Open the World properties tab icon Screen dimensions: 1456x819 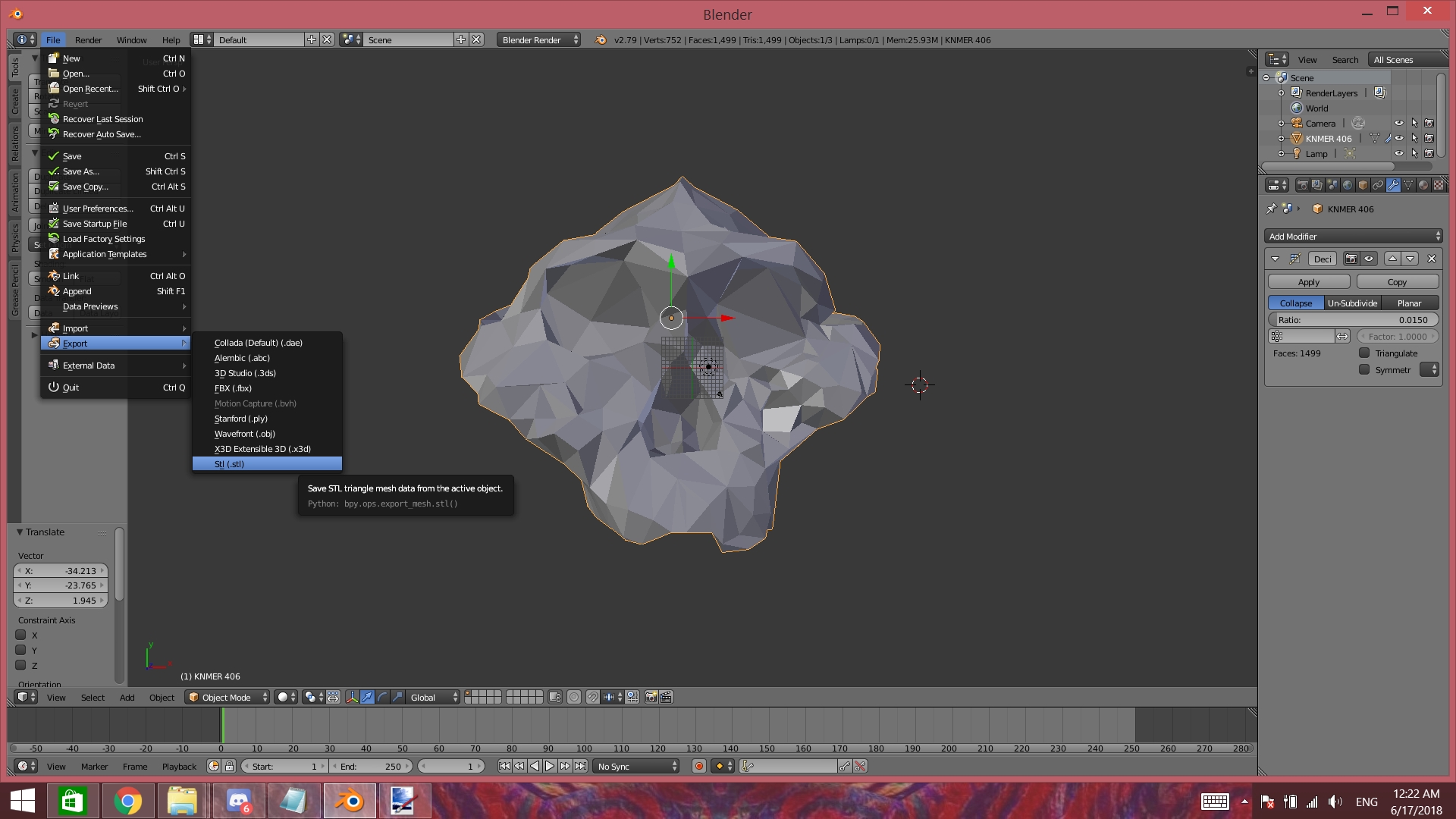pos(1348,185)
